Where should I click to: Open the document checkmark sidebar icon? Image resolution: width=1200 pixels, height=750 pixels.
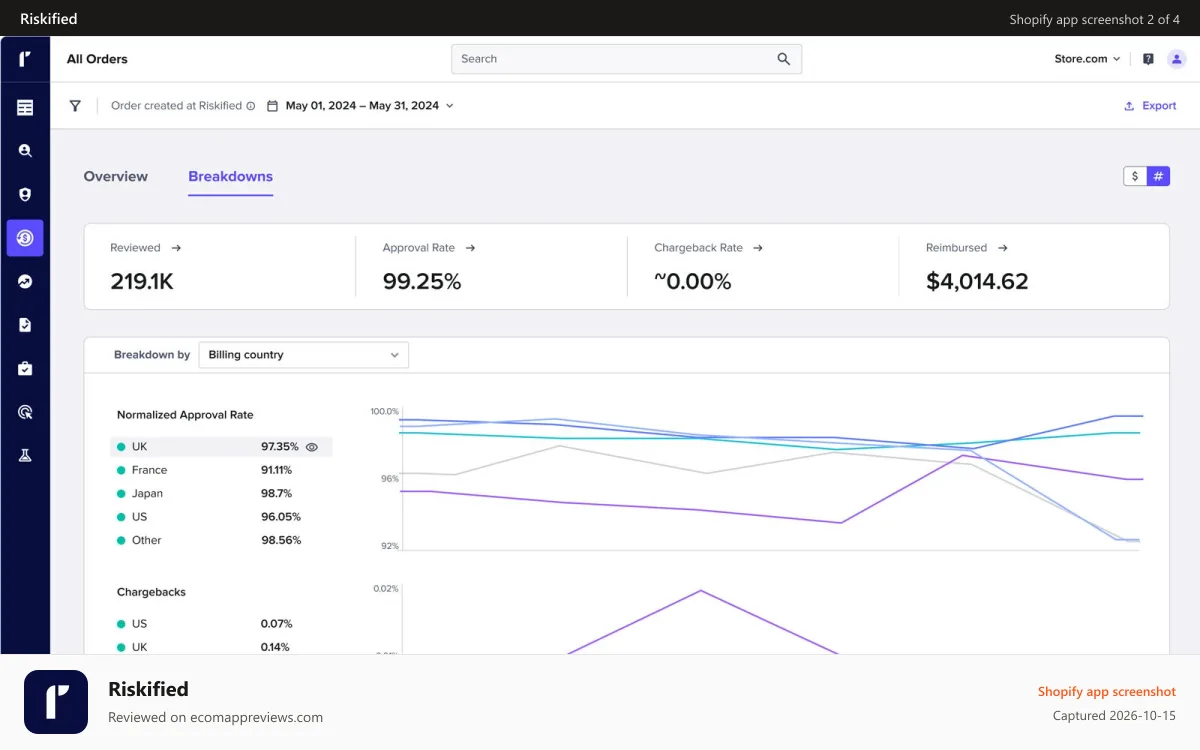pos(25,325)
